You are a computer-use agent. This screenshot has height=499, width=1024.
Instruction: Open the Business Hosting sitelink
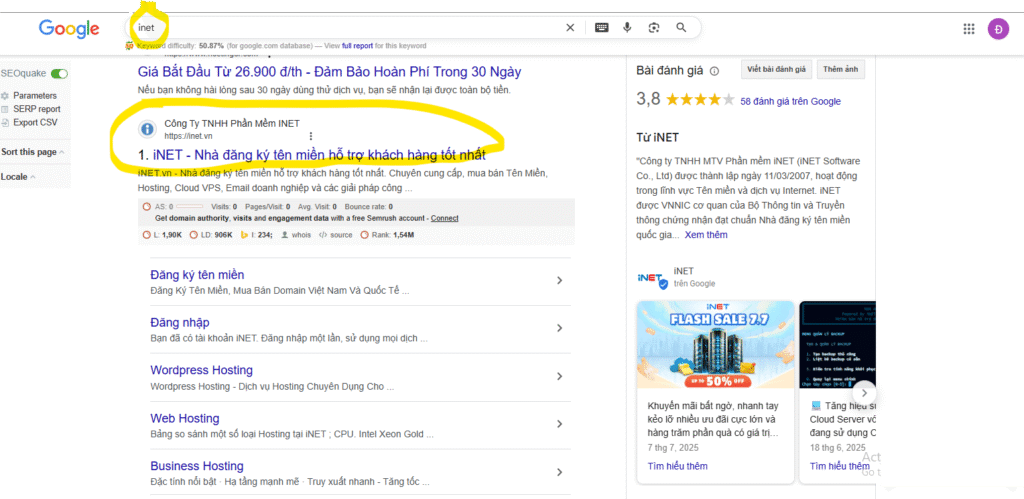[197, 466]
